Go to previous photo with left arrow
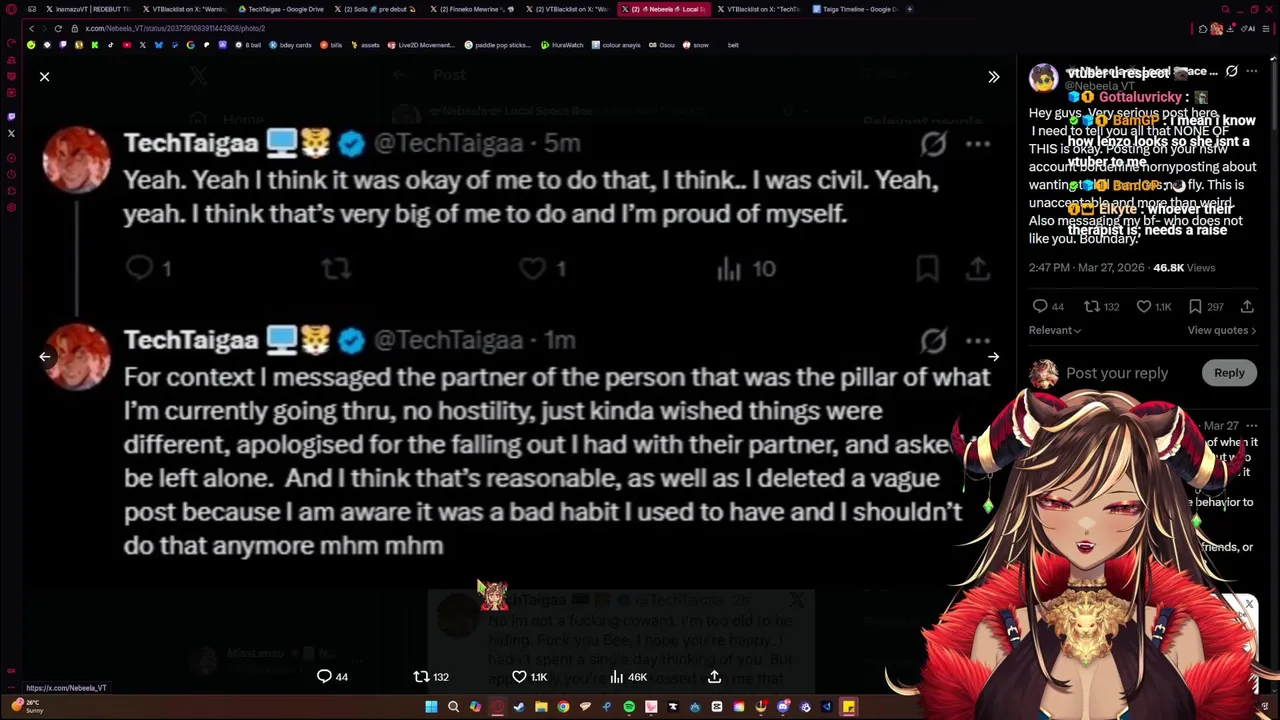 coord(44,356)
